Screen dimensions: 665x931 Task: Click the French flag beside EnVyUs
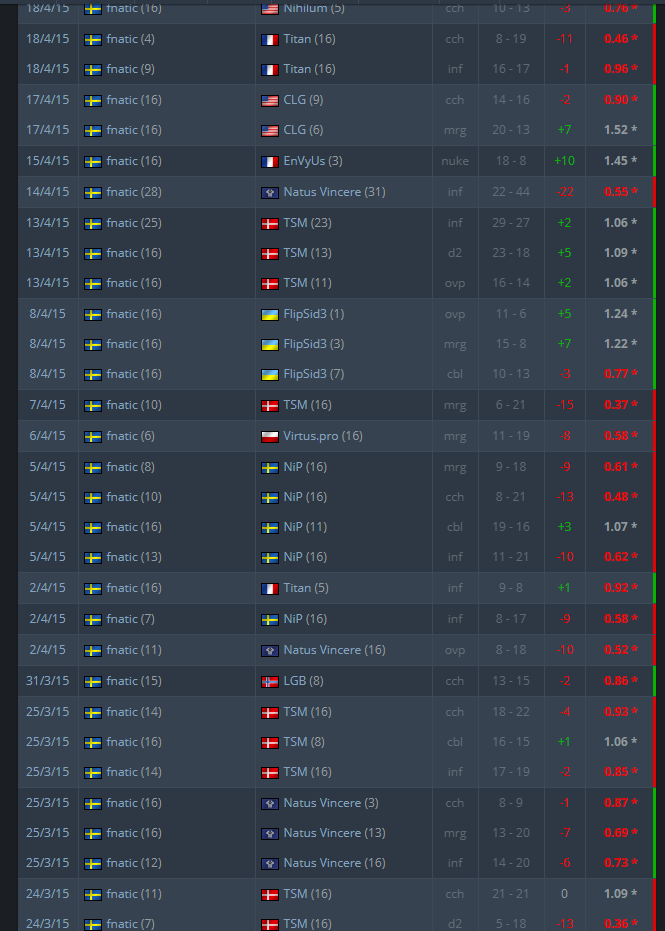[270, 162]
